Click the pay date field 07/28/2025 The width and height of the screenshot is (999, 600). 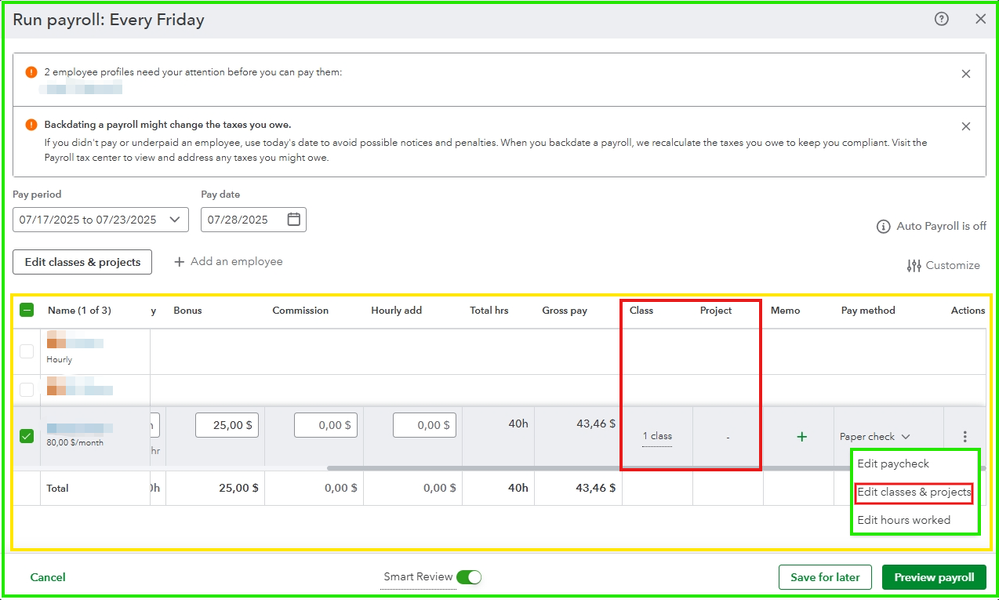tap(254, 219)
